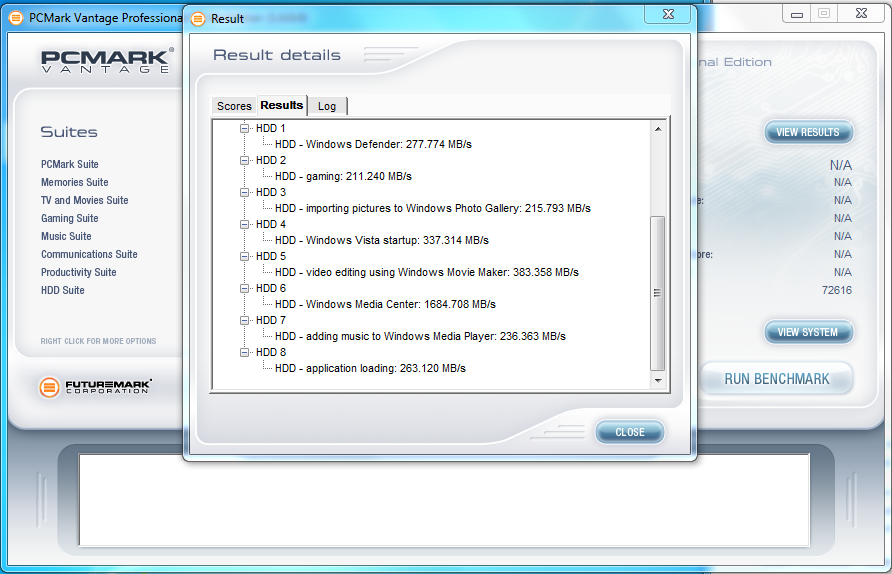Select the importing pictures 215.793 MB/s result
Viewport: 892px width, 574px height.
tap(432, 208)
